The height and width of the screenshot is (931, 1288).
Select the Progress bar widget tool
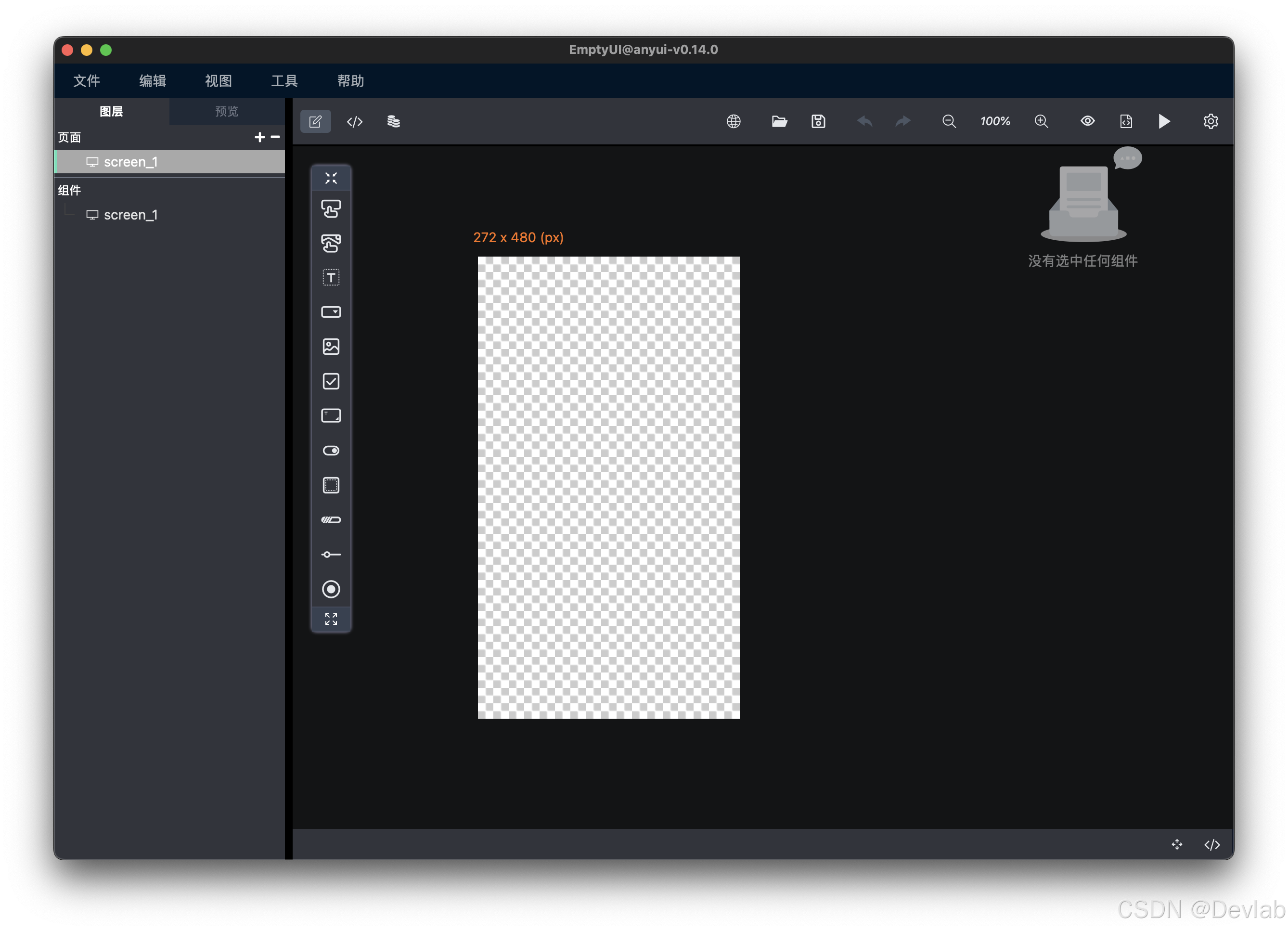click(x=331, y=520)
